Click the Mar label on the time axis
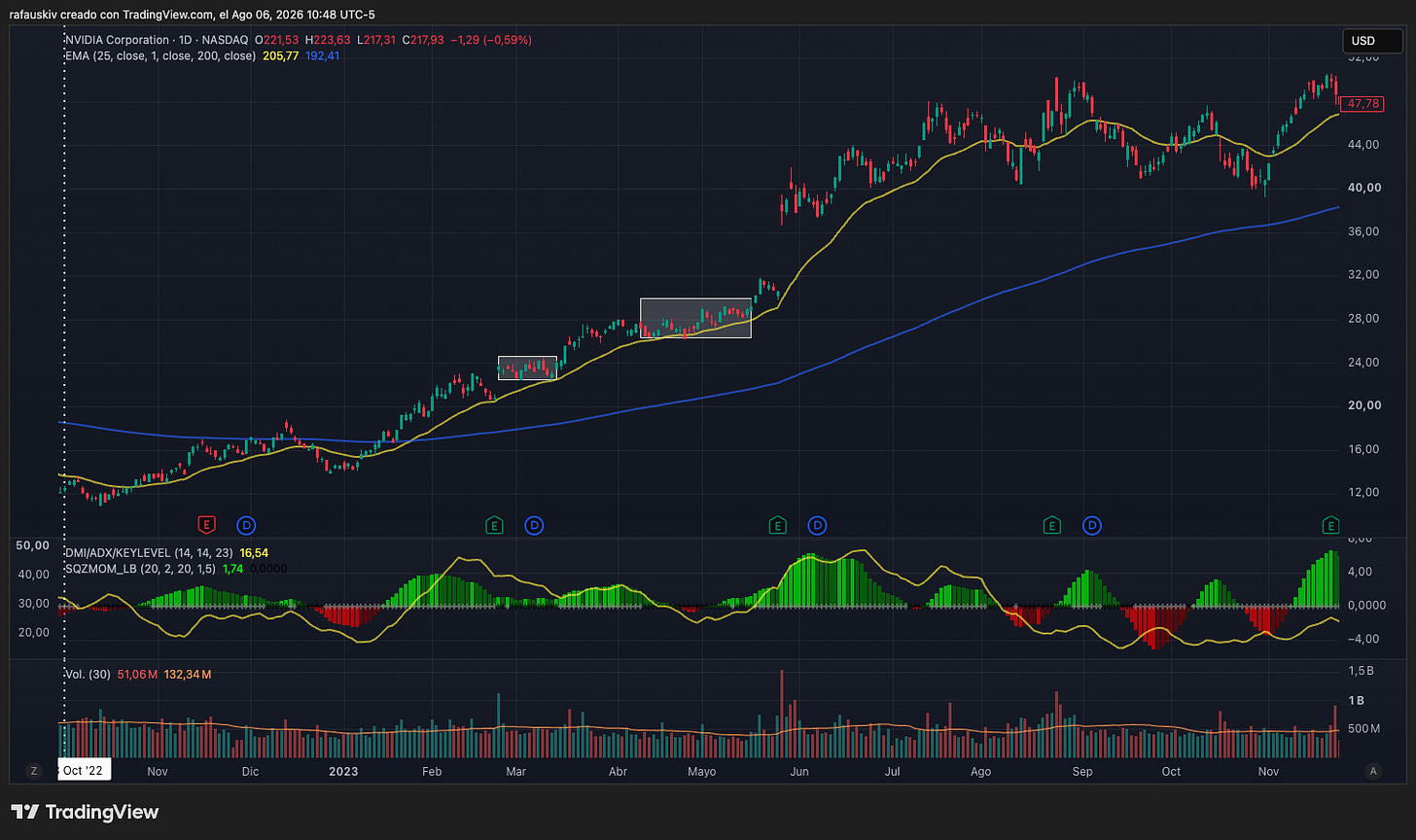This screenshot has width=1416, height=840. pos(516,771)
